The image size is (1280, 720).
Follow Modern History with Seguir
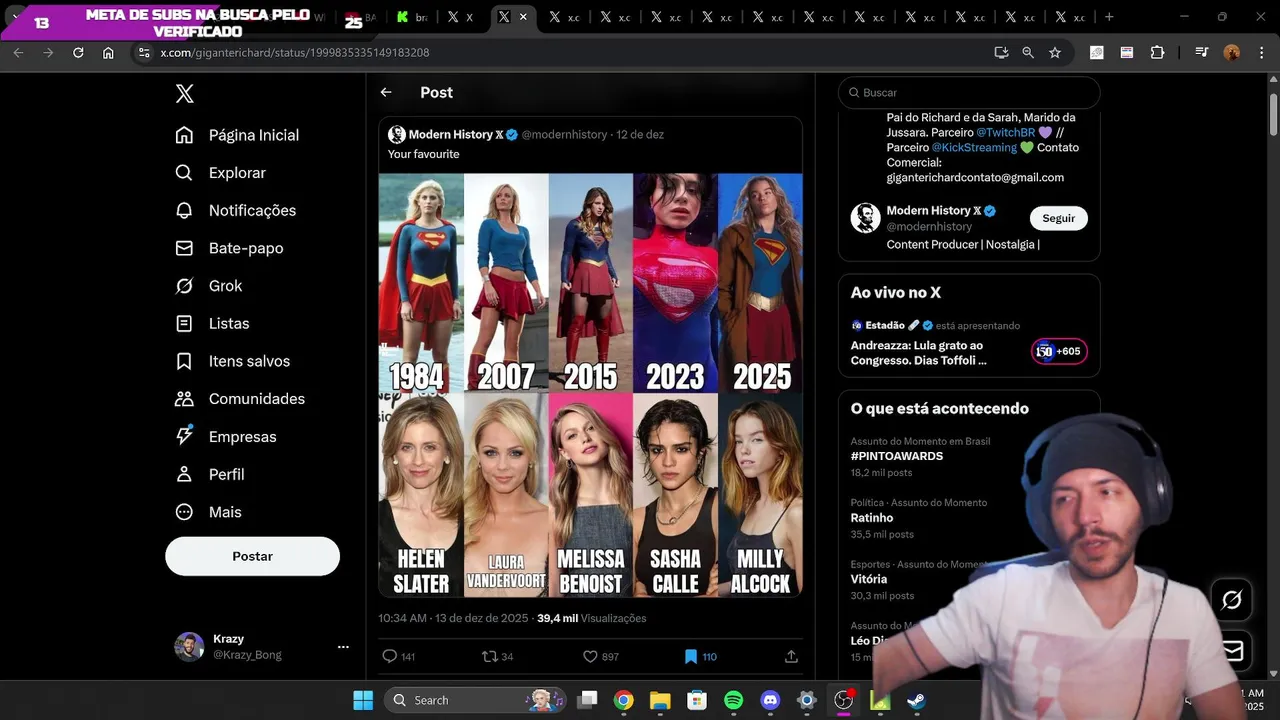click(1058, 218)
